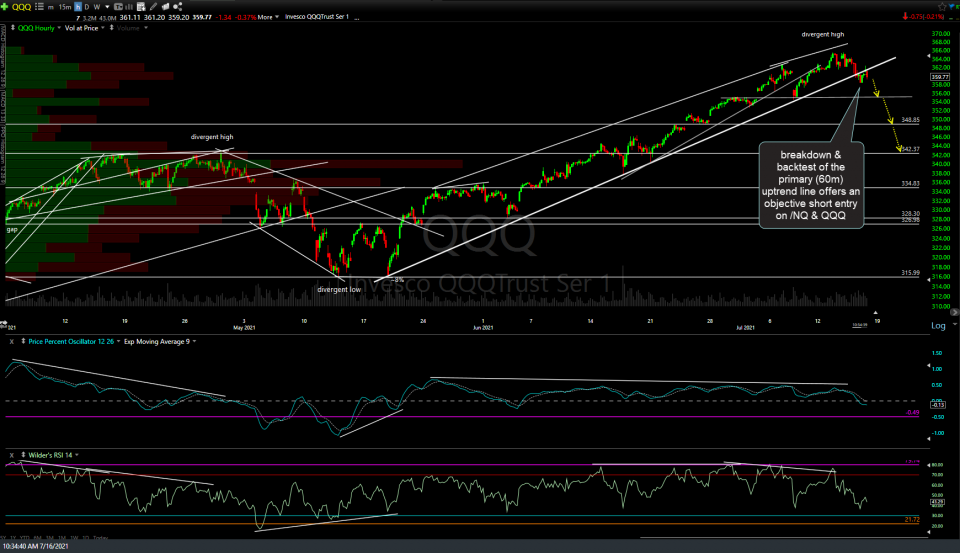Image resolution: width=960 pixels, height=553 pixels.
Task: Click move-arrows icon of Price Percent Oscillator
Action: 23,342
